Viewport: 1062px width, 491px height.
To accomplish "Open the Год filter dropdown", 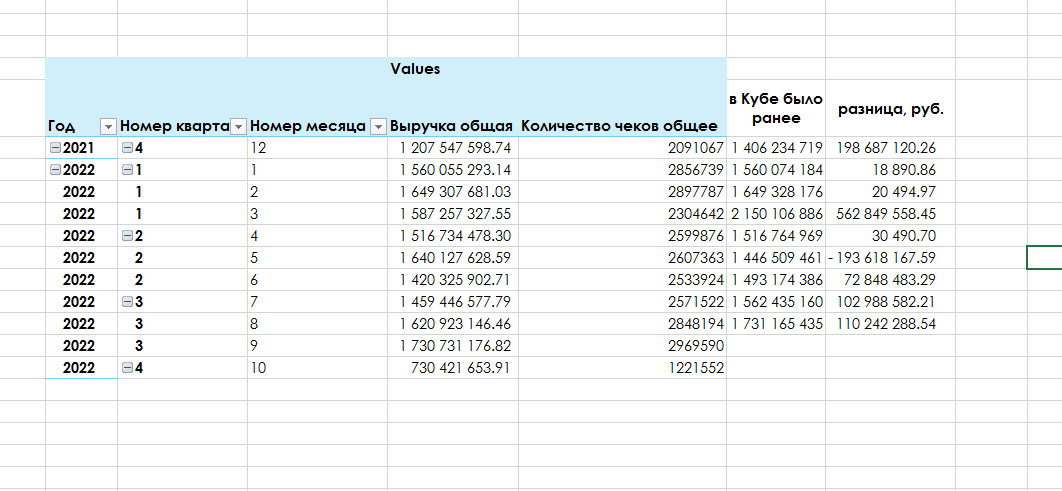I will 108,126.
